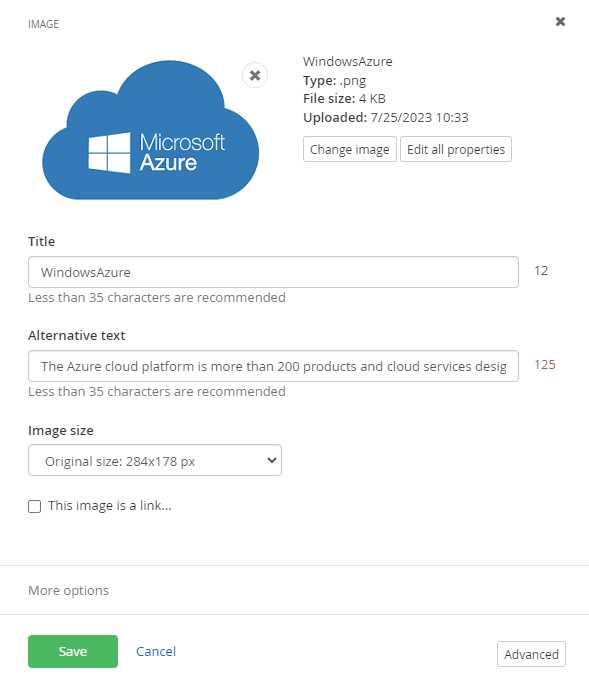This screenshot has width=589, height=681.
Task: Click the WindowsAzure file name text
Action: click(347, 62)
